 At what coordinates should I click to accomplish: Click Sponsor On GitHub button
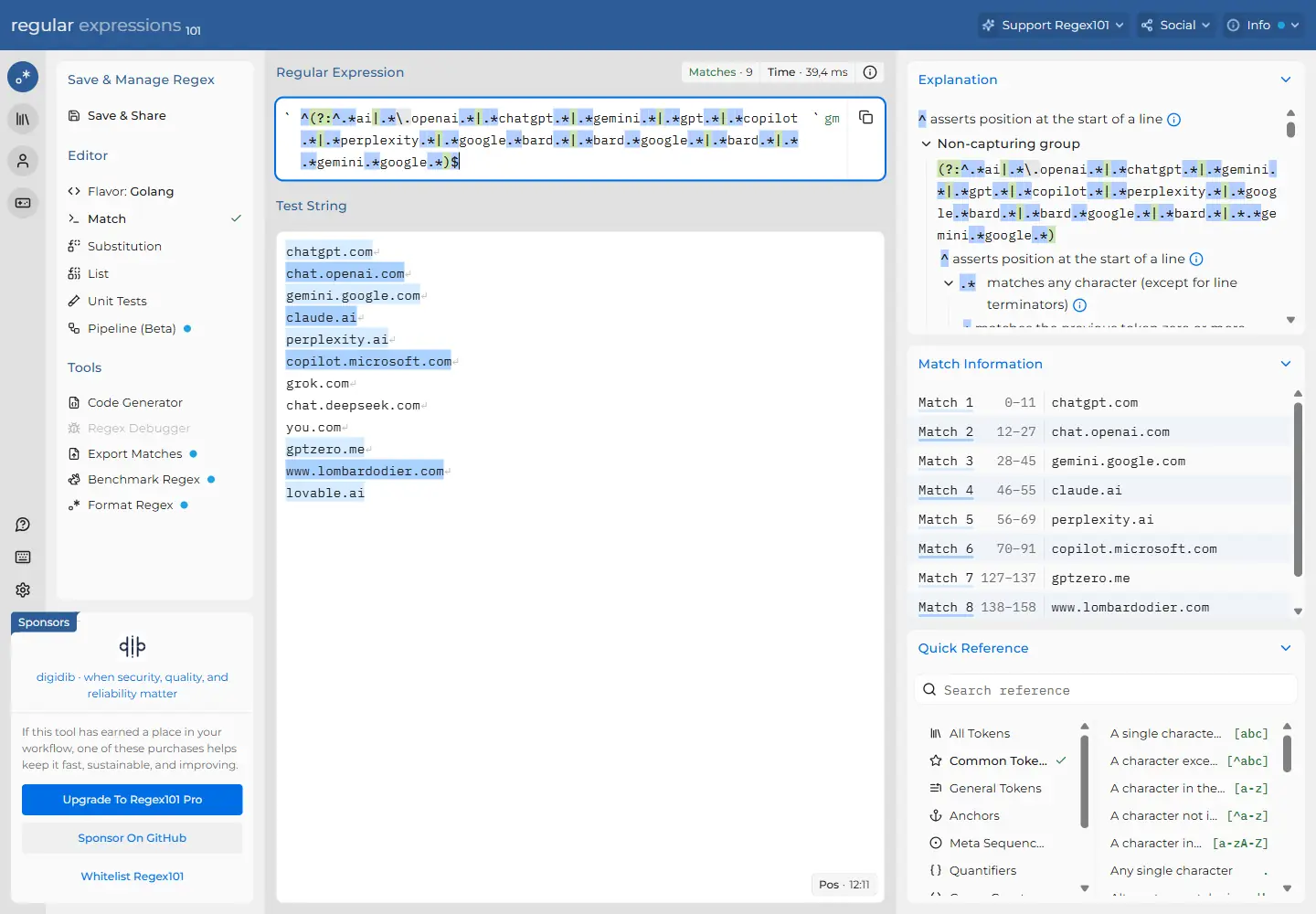pyautogui.click(x=133, y=838)
